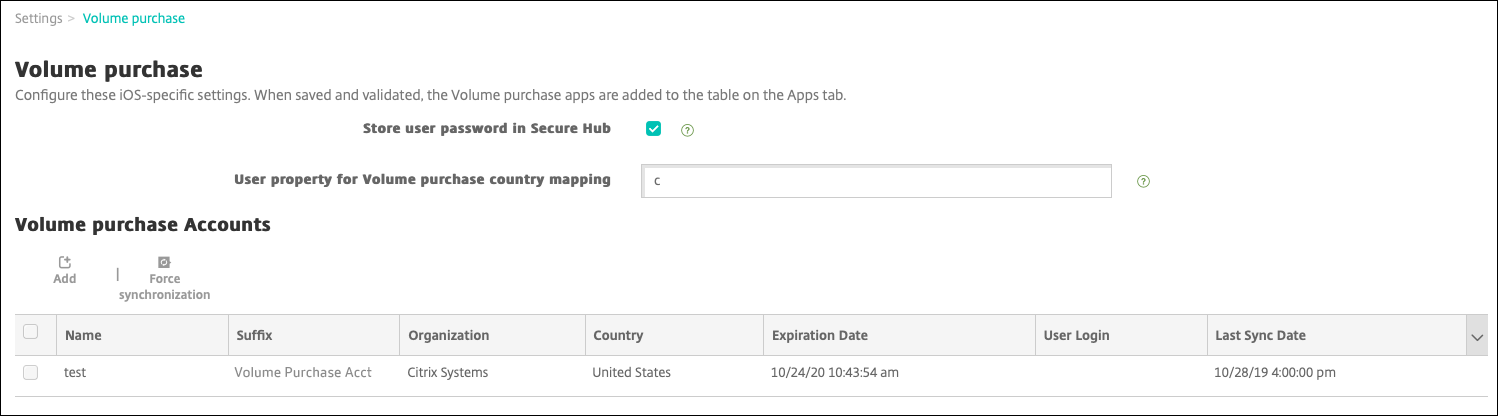Click the Volume purchase breadcrumb link
The image size is (1498, 416).
[x=133, y=18]
